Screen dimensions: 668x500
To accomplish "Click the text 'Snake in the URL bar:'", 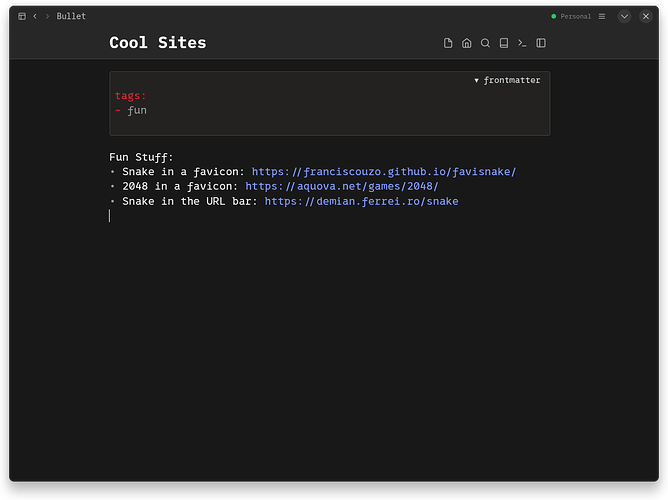I will (x=190, y=201).
